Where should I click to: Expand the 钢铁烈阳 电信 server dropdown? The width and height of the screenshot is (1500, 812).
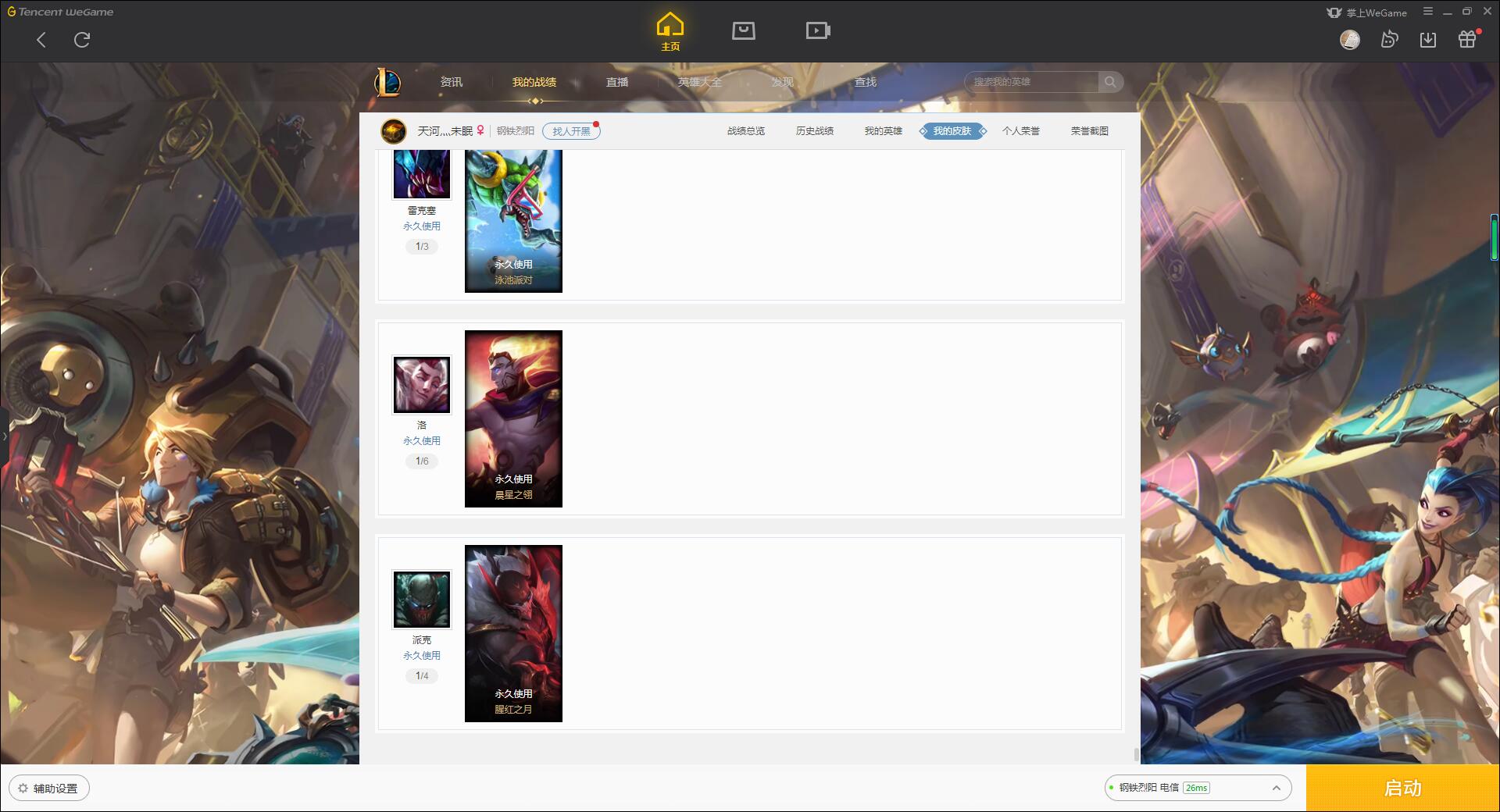pos(1198,788)
